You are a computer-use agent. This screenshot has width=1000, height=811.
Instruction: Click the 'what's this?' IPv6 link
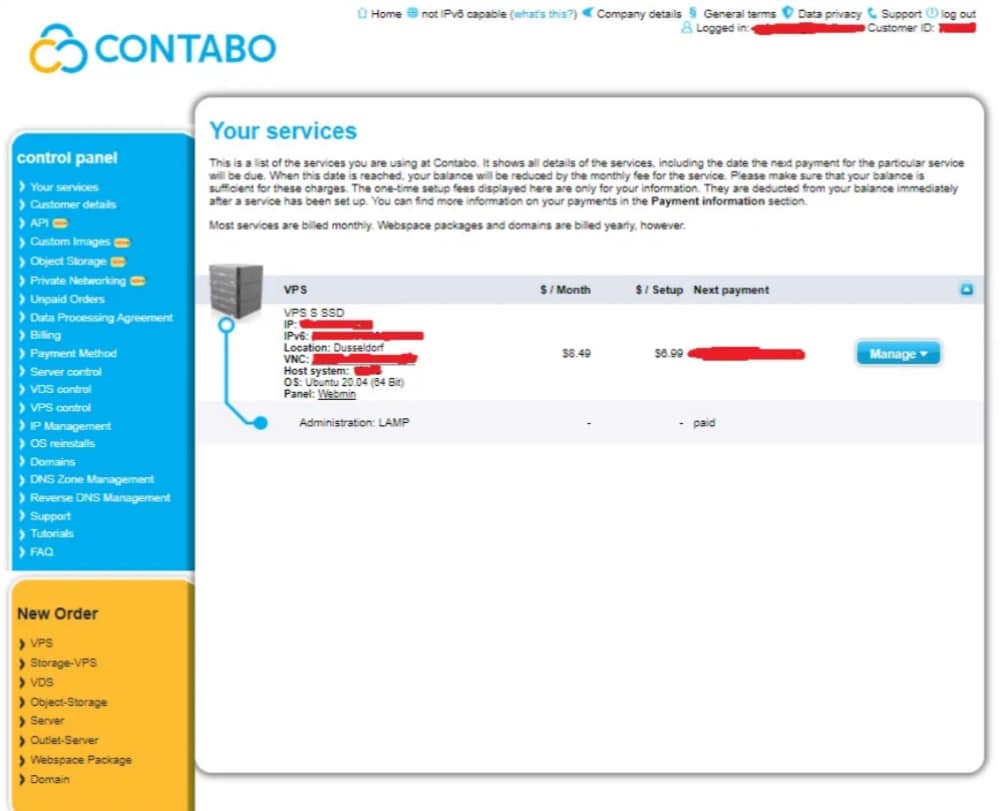coord(543,14)
